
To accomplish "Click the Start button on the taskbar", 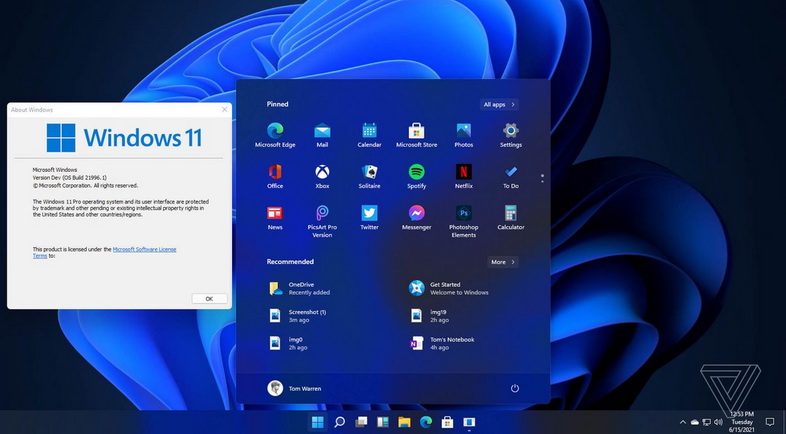I will [x=318, y=422].
